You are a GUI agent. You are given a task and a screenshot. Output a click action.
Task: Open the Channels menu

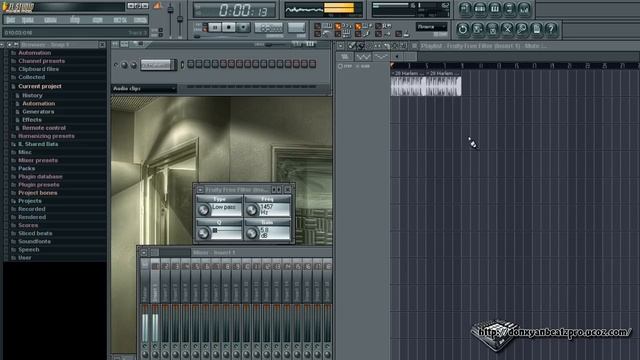pos(51,20)
